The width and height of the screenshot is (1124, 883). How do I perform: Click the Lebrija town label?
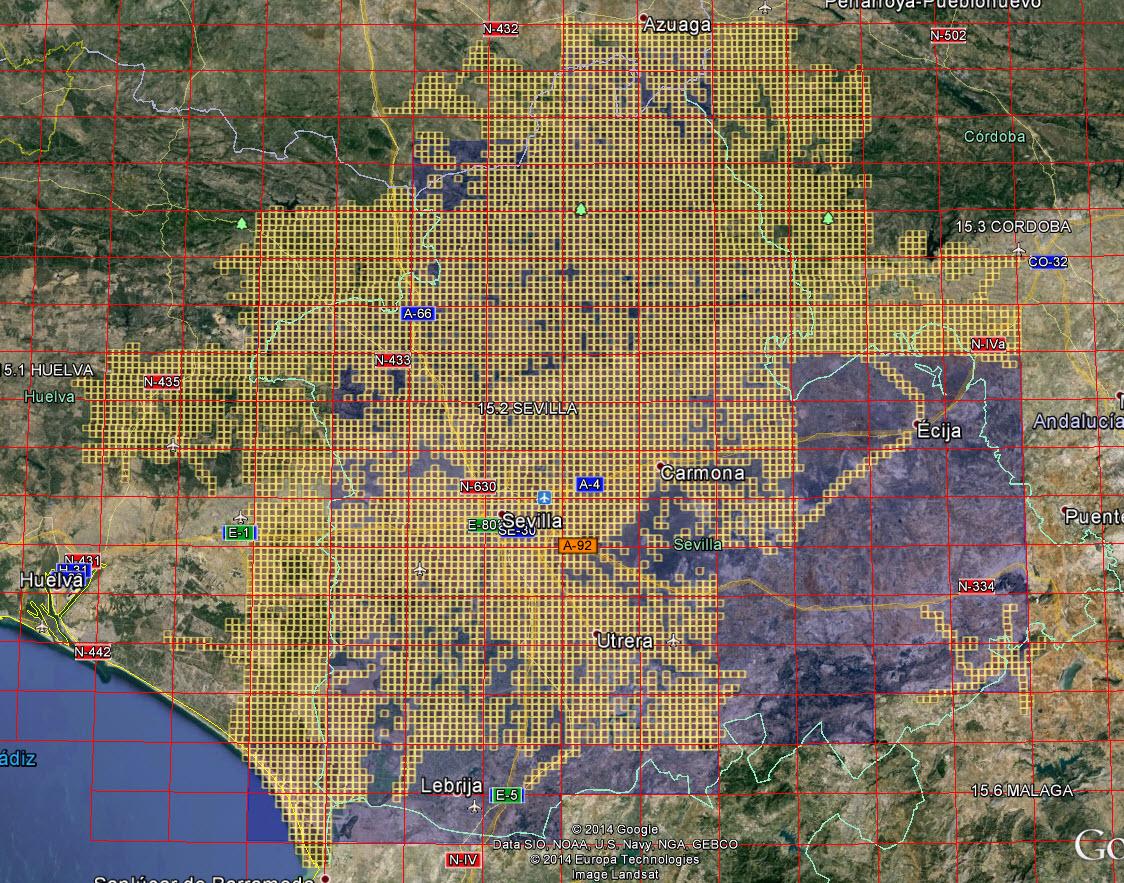click(452, 785)
